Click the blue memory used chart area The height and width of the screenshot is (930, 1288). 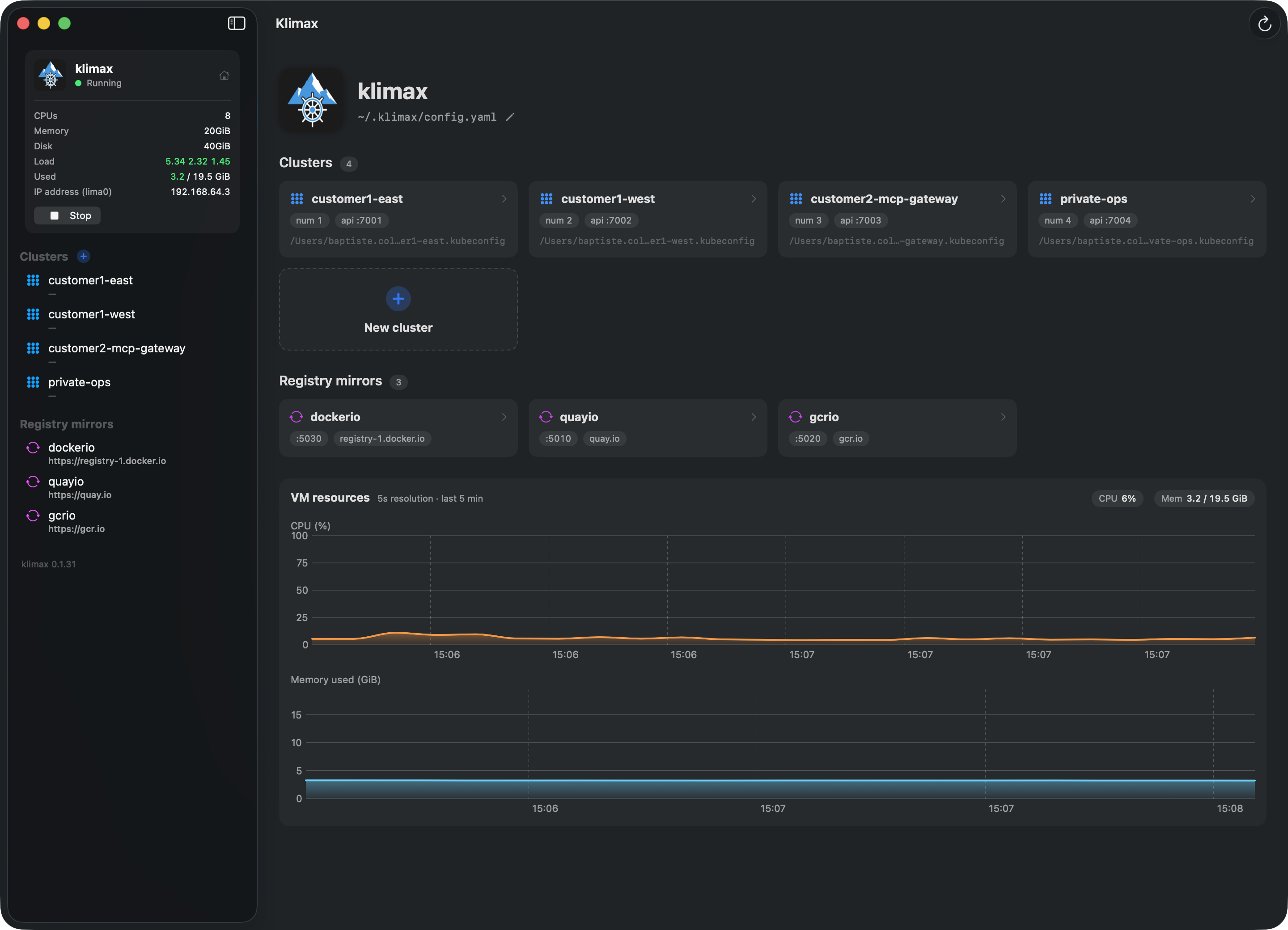click(x=780, y=789)
